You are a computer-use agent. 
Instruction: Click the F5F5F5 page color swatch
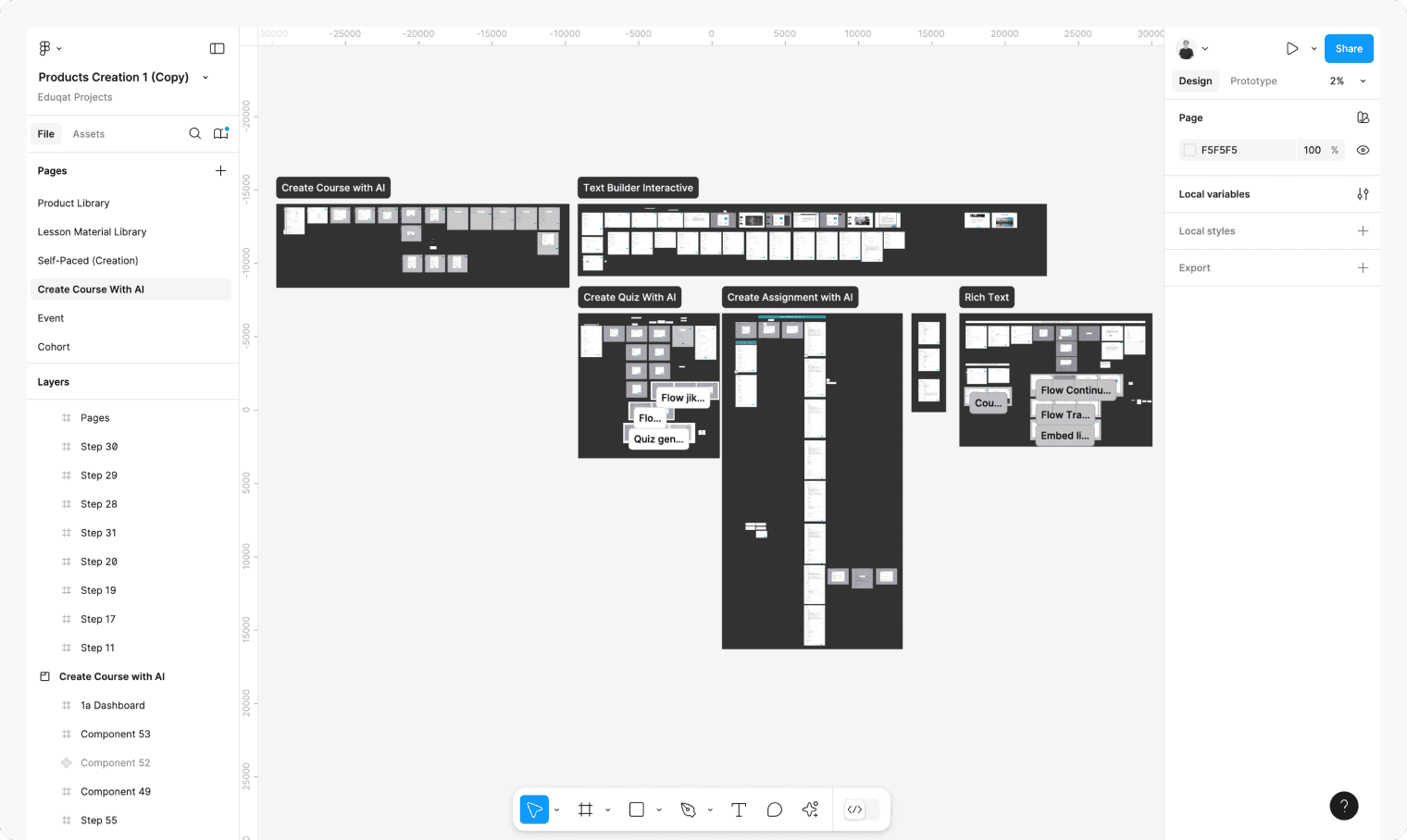click(x=1190, y=150)
